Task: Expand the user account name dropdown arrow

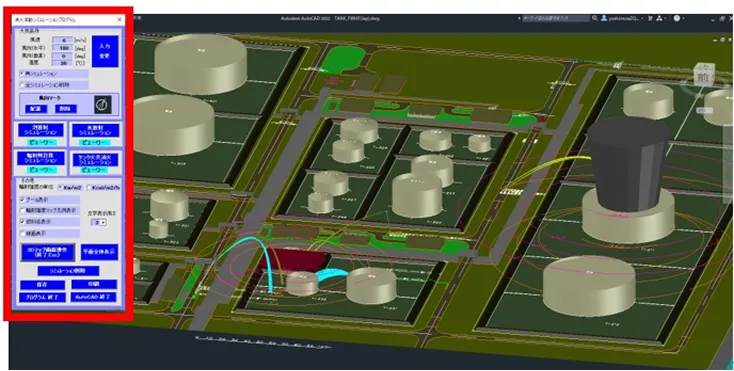Action: click(x=642, y=19)
